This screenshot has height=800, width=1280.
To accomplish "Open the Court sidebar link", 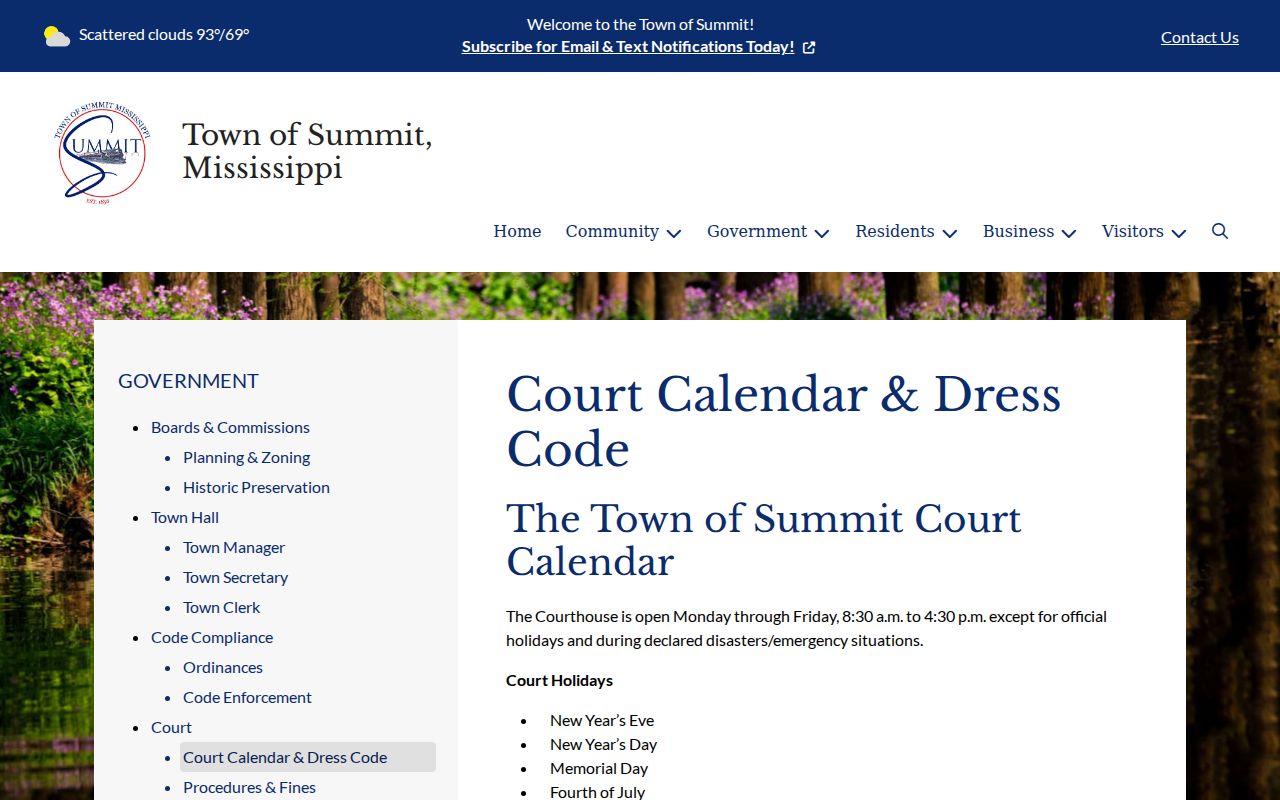I will (x=171, y=727).
